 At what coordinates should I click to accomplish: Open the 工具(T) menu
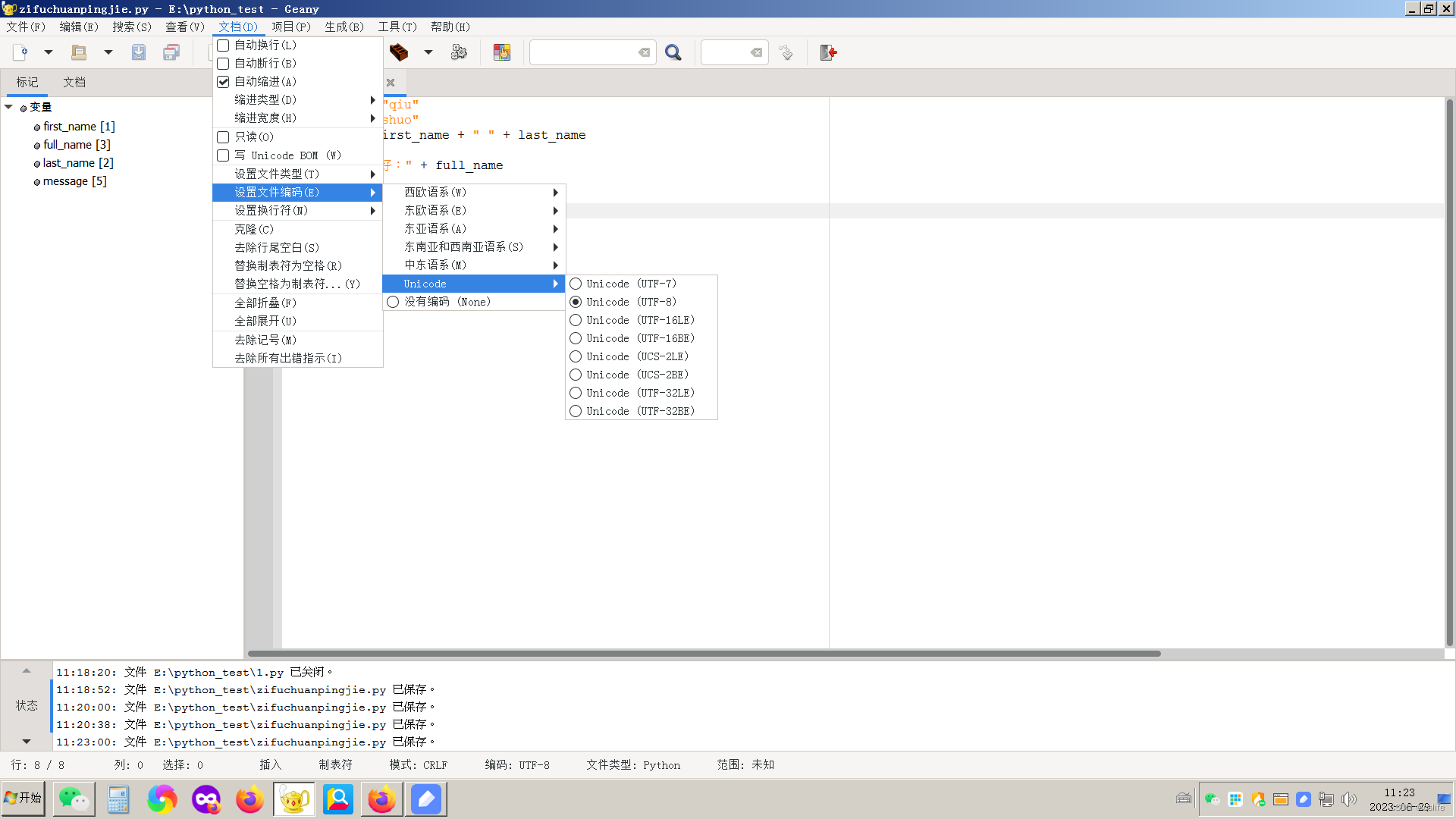tap(397, 27)
